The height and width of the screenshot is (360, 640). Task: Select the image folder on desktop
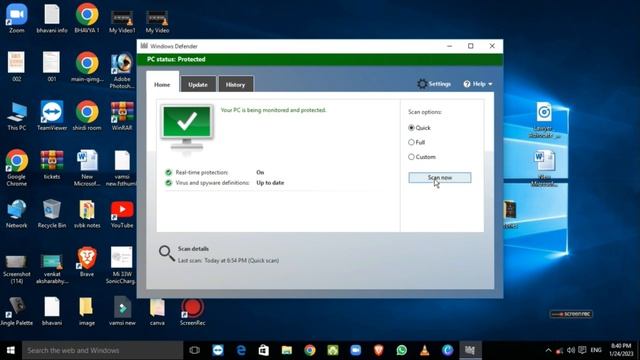point(87,311)
